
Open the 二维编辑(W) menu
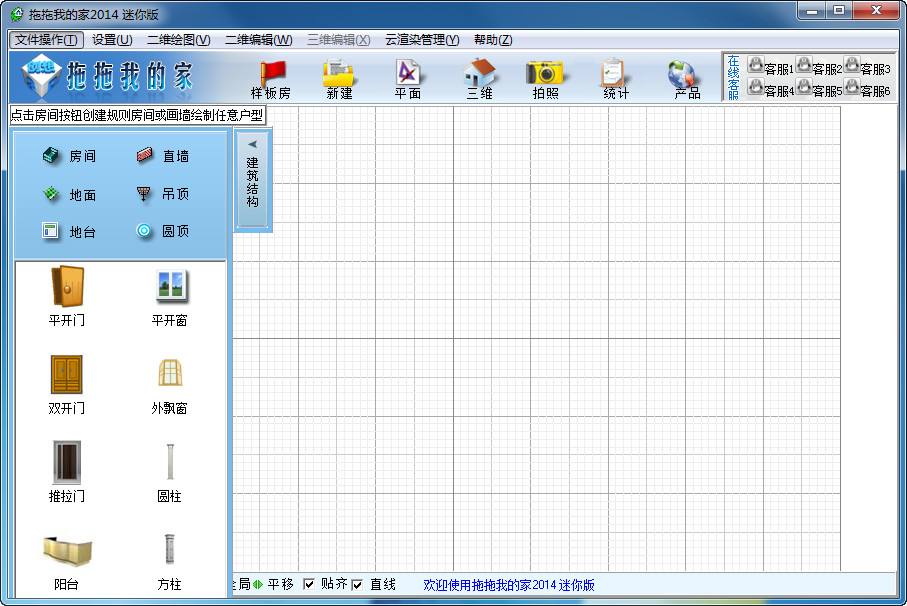259,40
